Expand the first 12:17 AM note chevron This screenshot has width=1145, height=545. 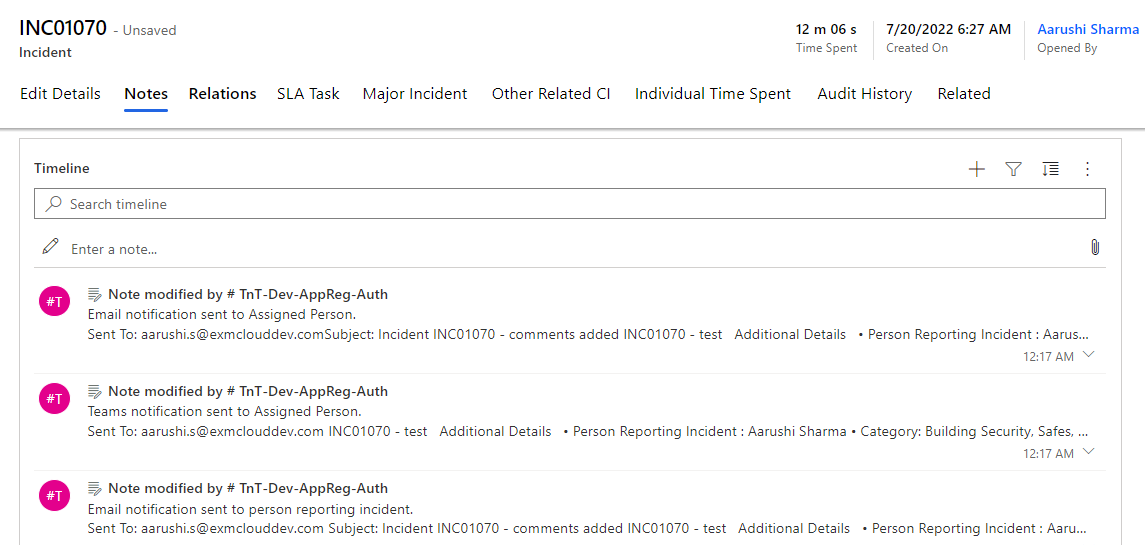tap(1089, 355)
